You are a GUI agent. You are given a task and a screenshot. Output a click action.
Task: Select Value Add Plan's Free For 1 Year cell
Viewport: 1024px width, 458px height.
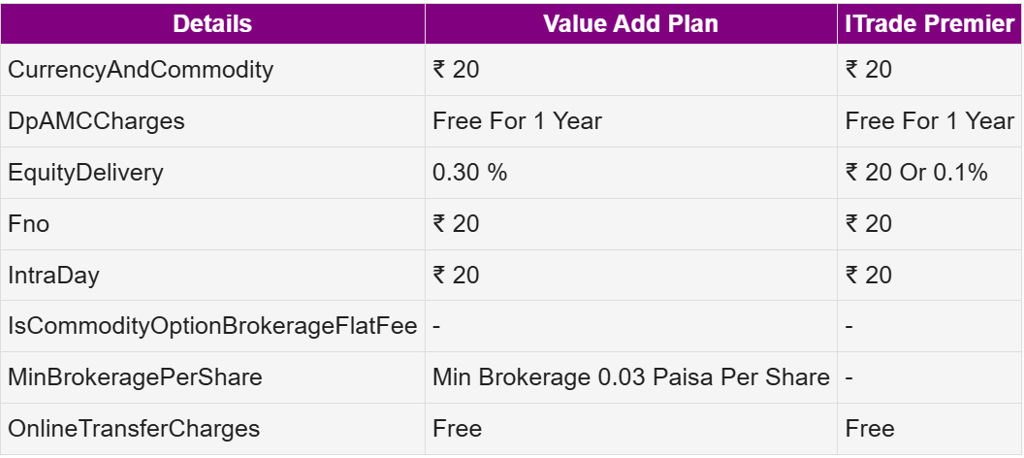coord(517,121)
